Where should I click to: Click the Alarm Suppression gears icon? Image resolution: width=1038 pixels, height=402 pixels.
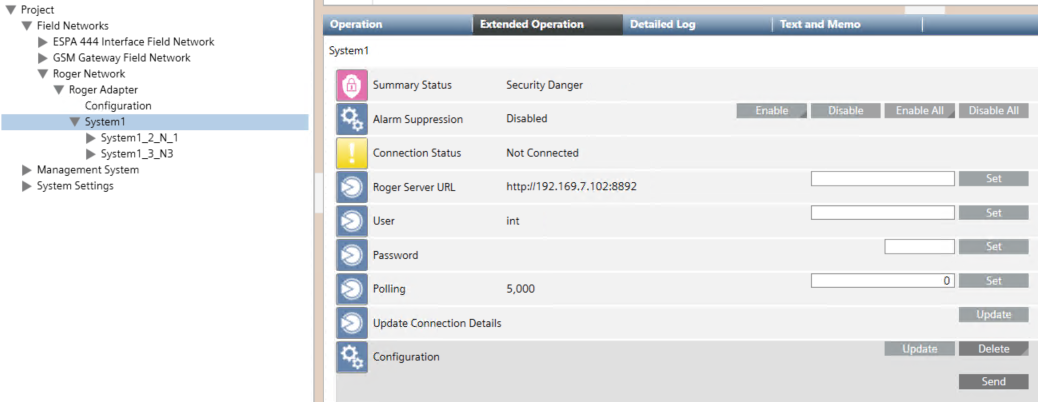(x=351, y=119)
